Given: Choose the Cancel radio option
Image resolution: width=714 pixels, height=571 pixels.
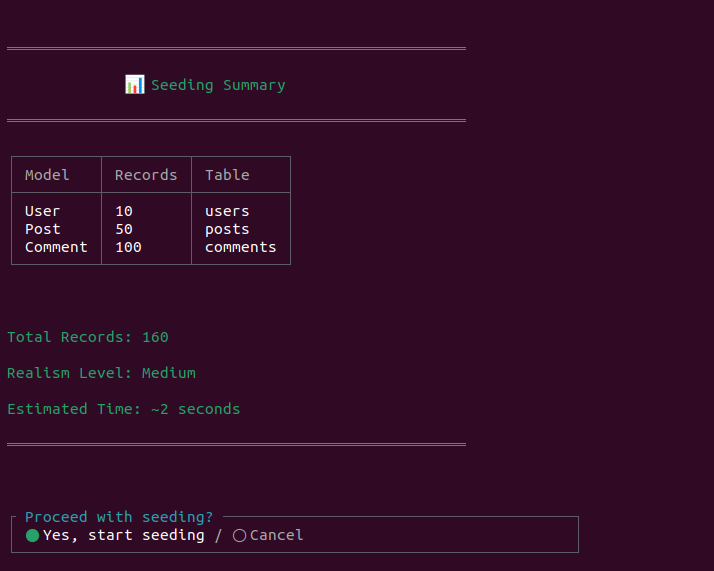Looking at the screenshot, I should tap(239, 535).
